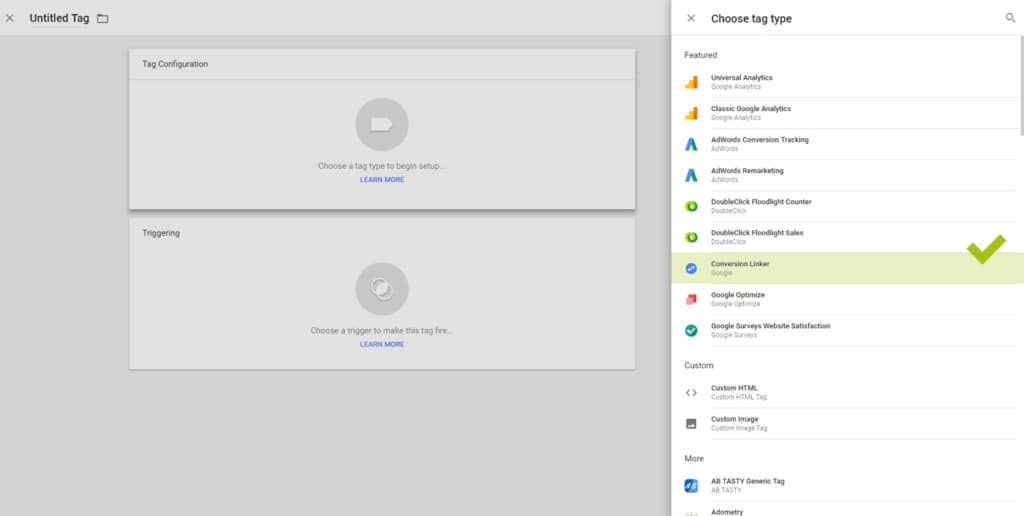Click the DoubleClick Floodlight Sales icon
1024x516 pixels.
coord(691,237)
